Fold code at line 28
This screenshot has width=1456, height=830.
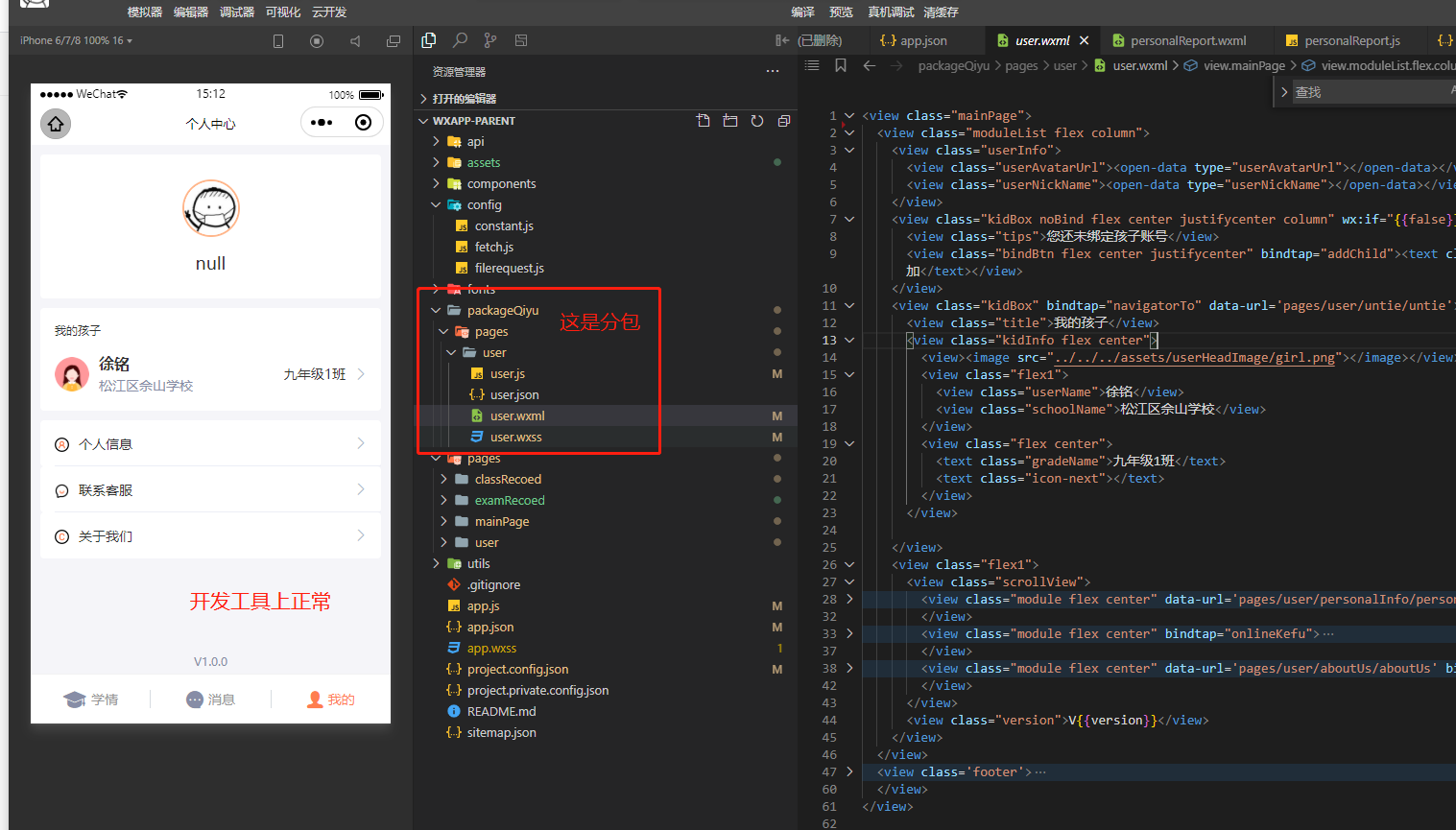[x=849, y=599]
